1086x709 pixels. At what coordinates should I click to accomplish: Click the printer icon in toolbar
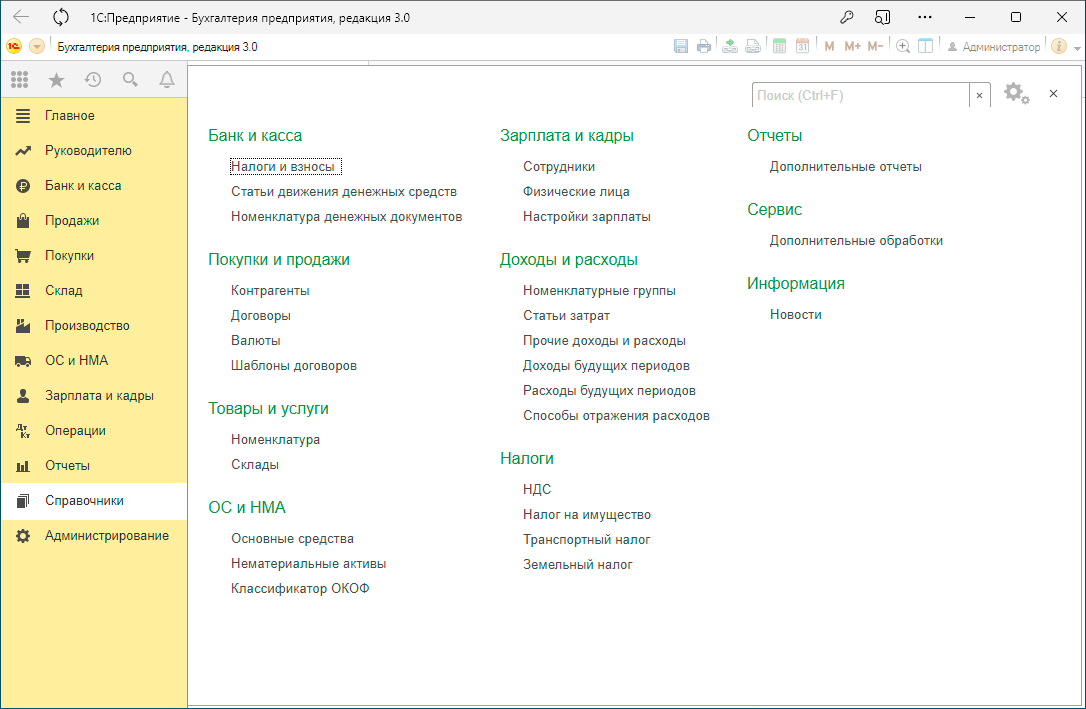pyautogui.click(x=704, y=46)
